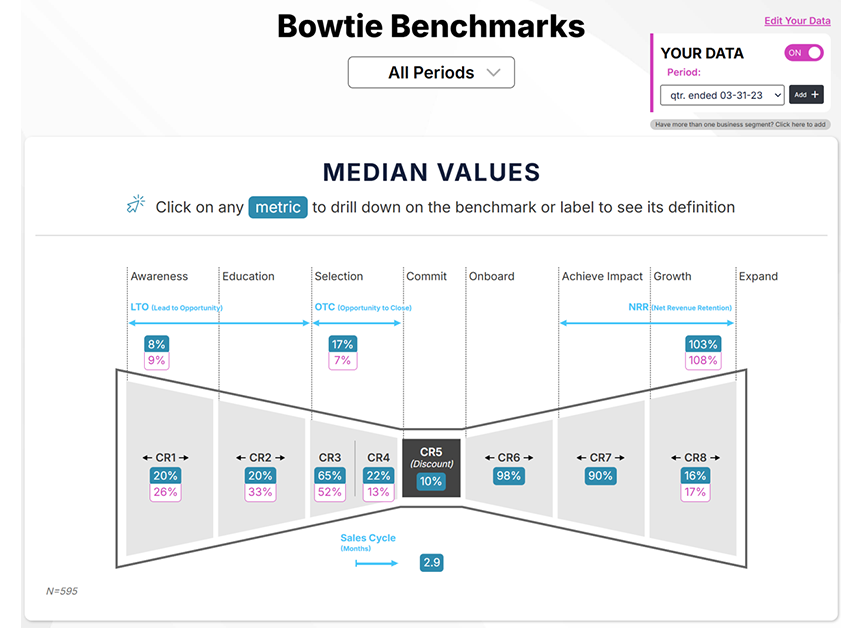The image size is (862, 628).
Task: Show the Awareness stage definition
Action: click(x=159, y=276)
